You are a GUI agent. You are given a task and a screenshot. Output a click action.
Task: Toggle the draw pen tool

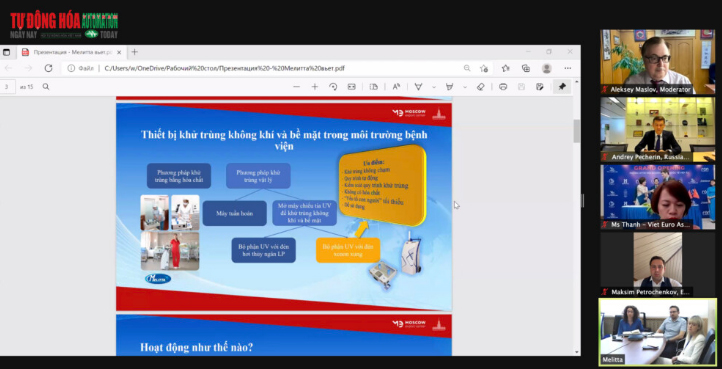click(419, 87)
